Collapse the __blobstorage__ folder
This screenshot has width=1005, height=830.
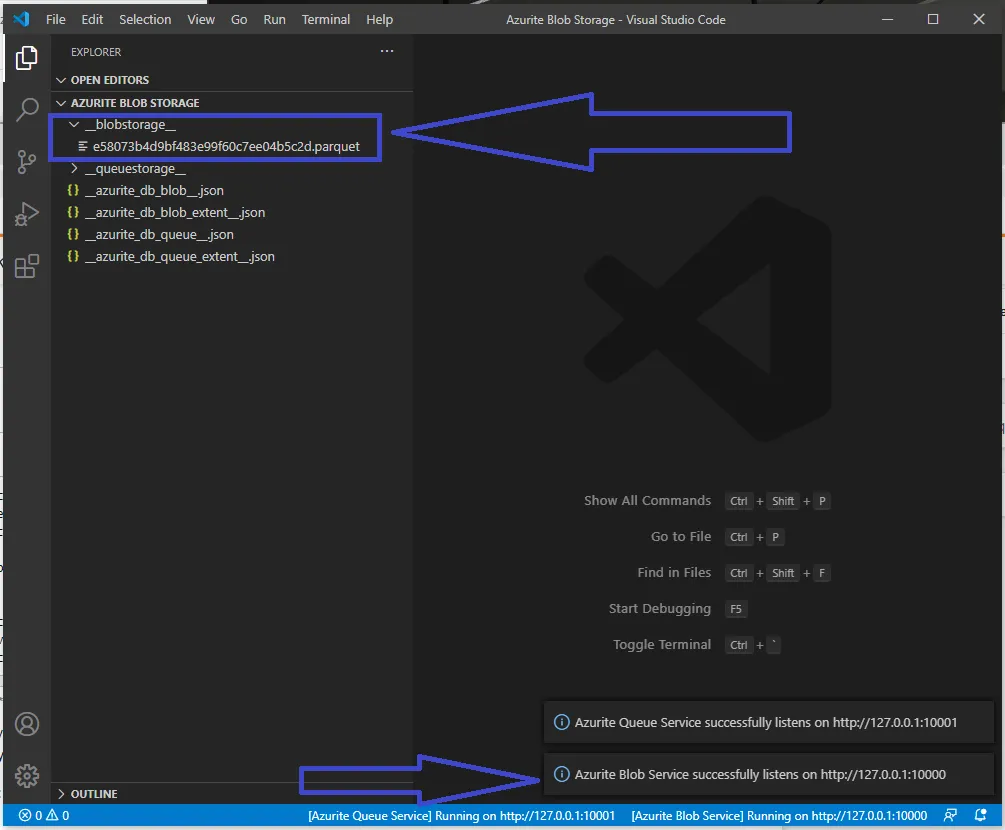(74, 124)
